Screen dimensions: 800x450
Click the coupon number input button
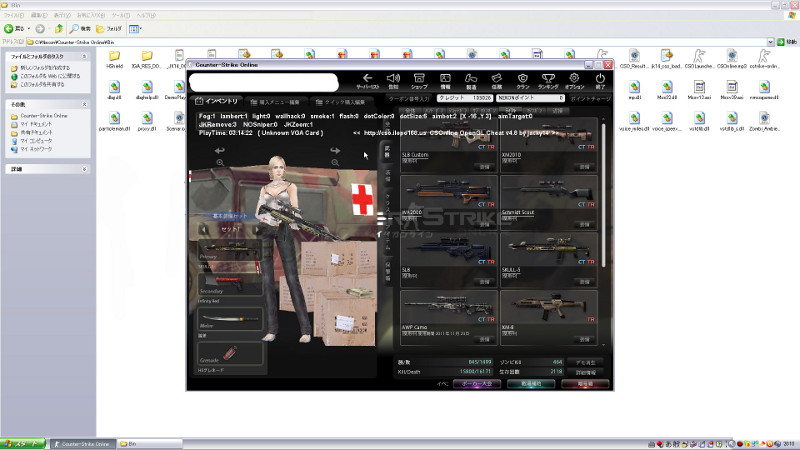pyautogui.click(x=409, y=98)
